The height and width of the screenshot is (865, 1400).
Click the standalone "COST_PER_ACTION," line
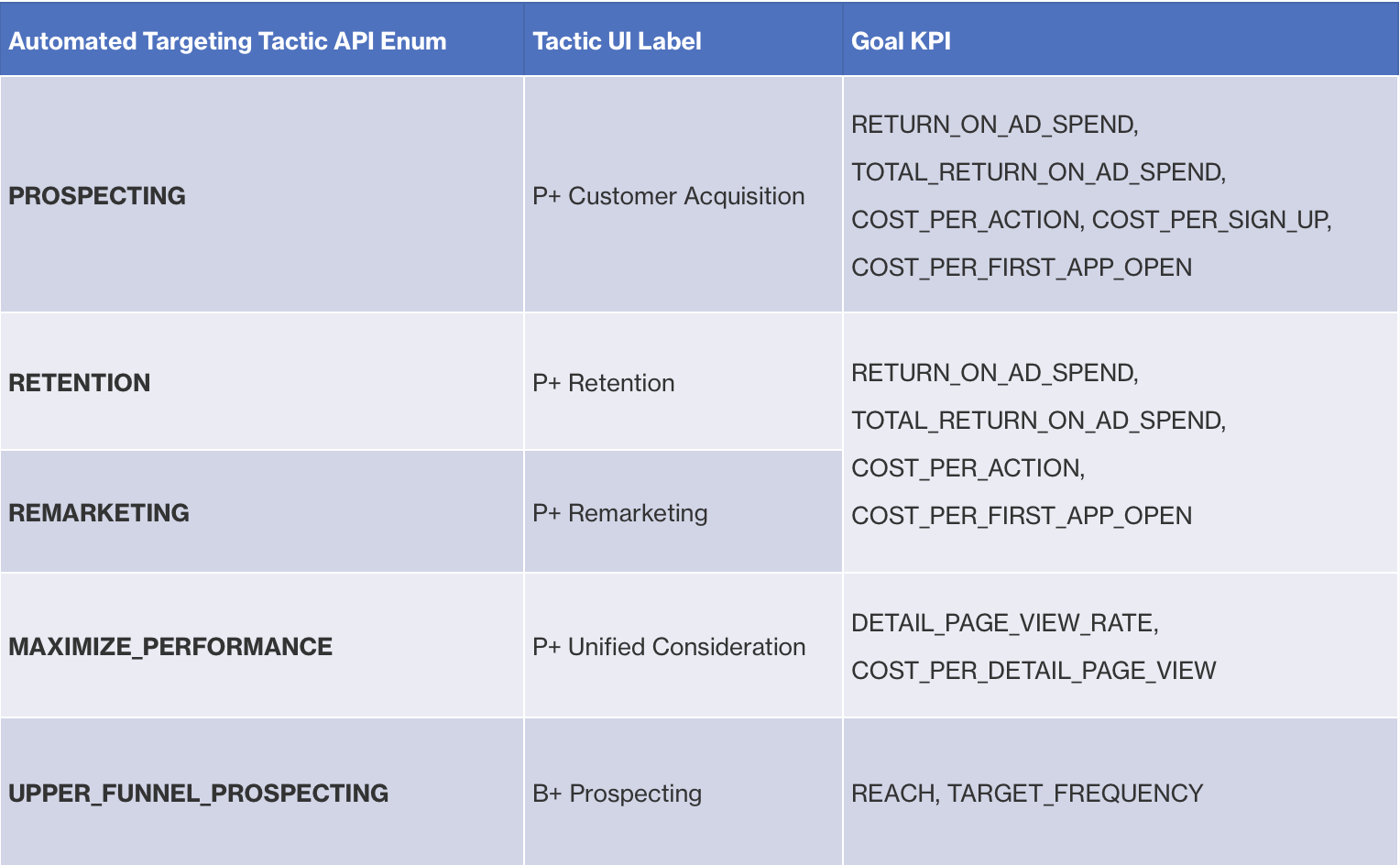pos(968,468)
